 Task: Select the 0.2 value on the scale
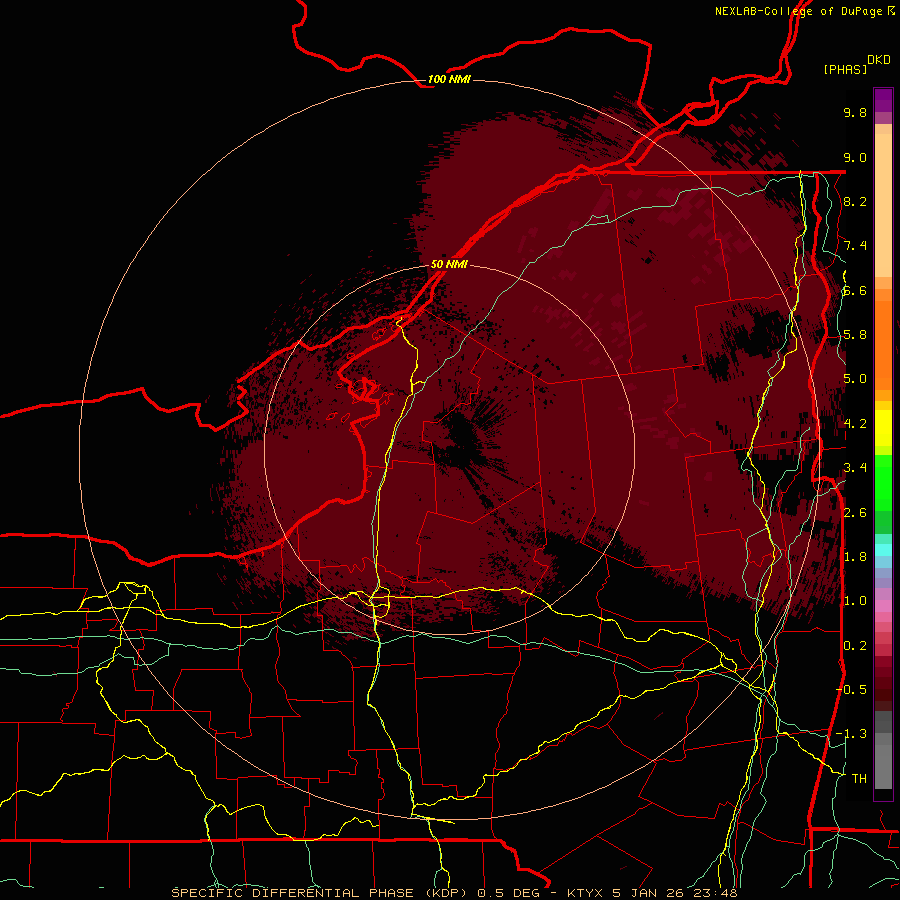pos(855,645)
